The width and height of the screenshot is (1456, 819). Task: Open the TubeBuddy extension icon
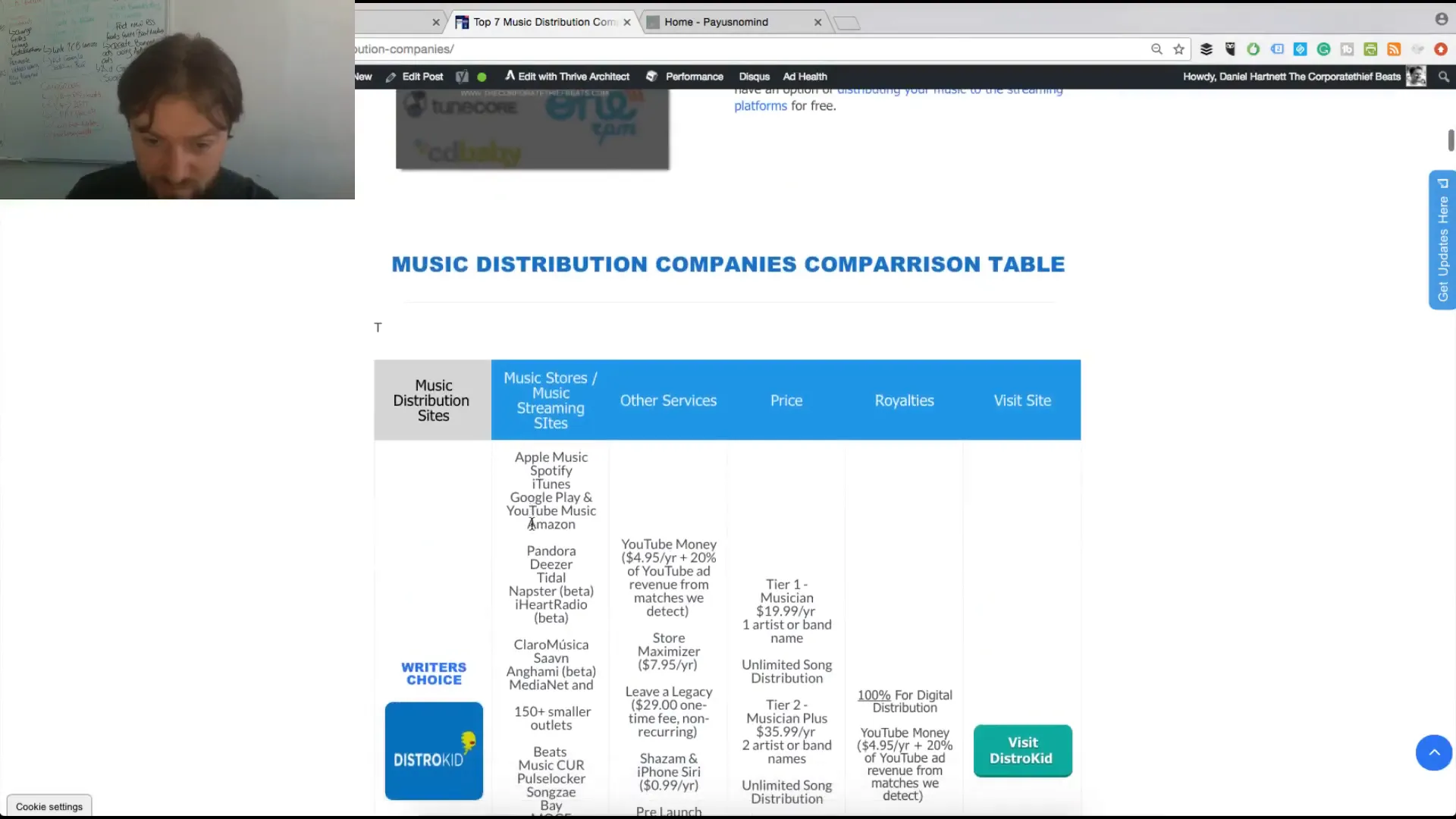[1347, 49]
